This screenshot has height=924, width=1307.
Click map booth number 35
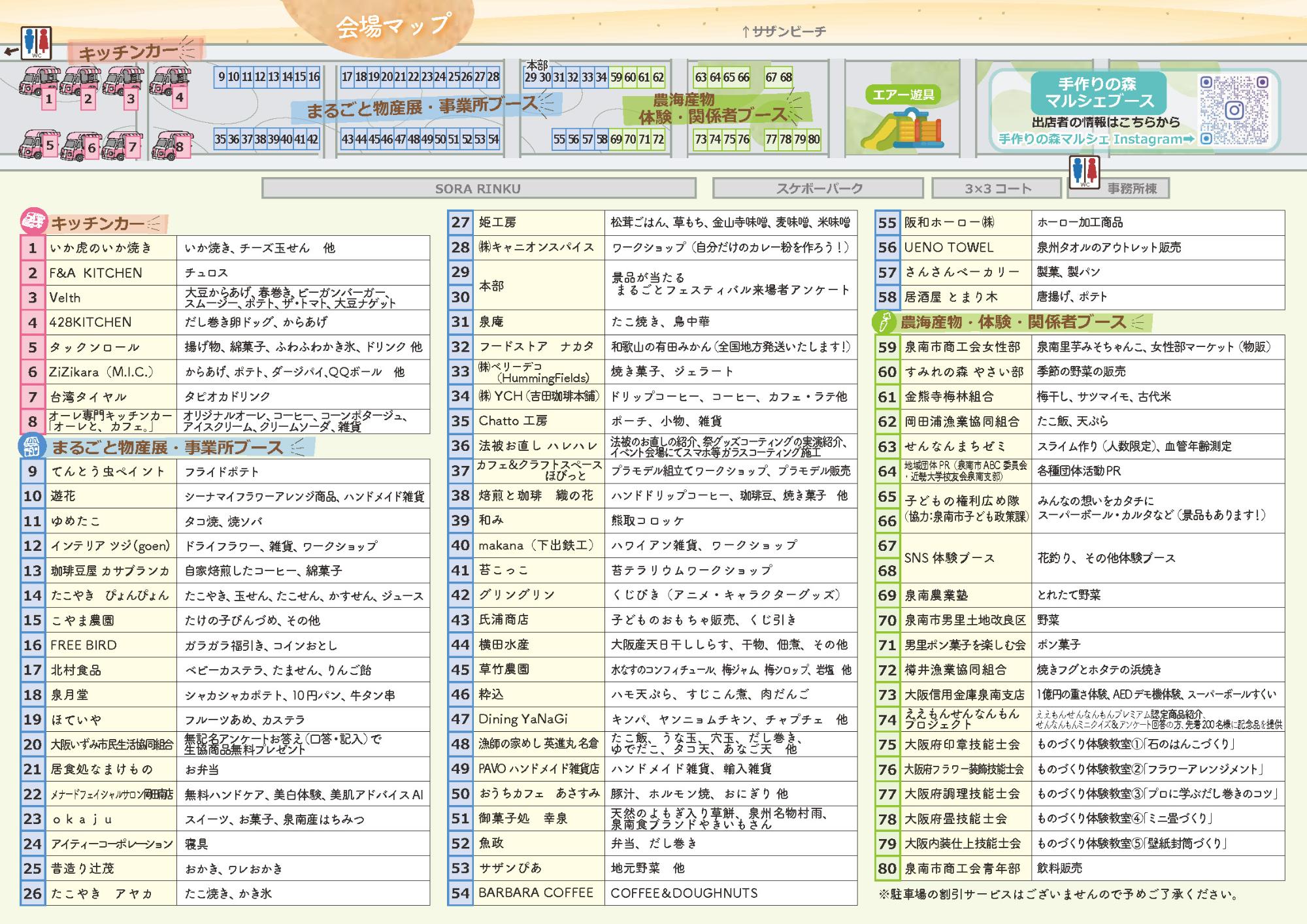point(220,139)
